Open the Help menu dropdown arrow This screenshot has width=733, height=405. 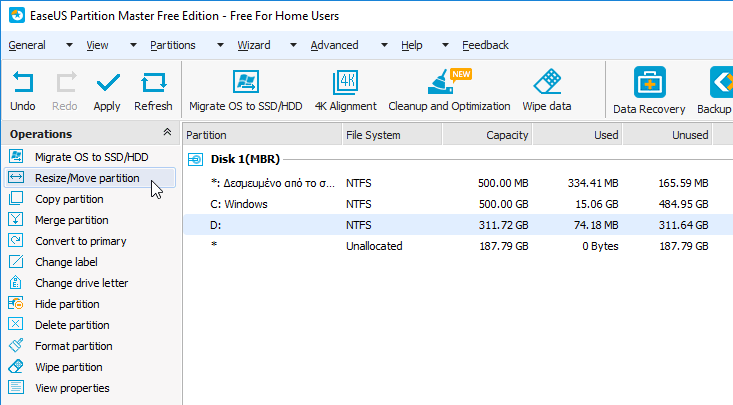[446, 45]
